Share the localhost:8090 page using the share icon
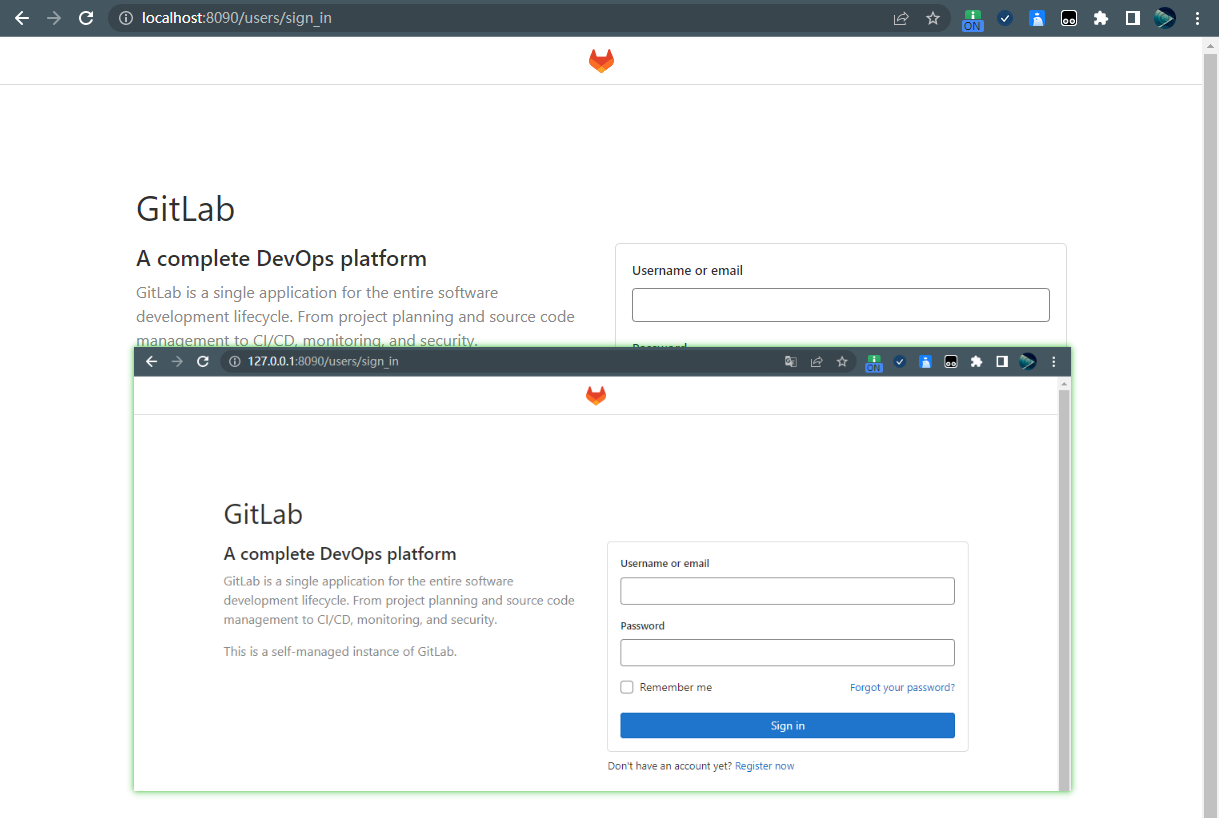The image size is (1219, 818). [901, 18]
